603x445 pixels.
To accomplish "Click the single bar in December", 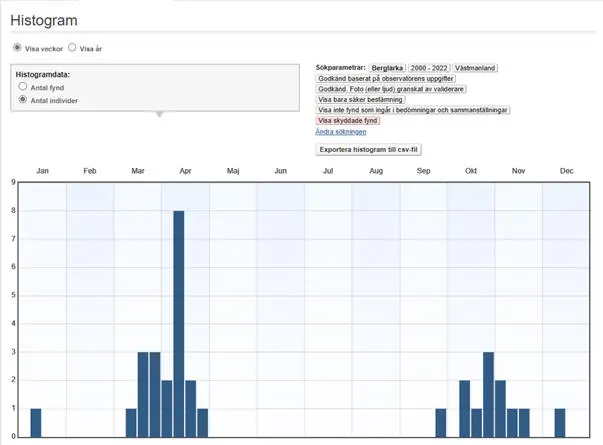I will point(560,422).
